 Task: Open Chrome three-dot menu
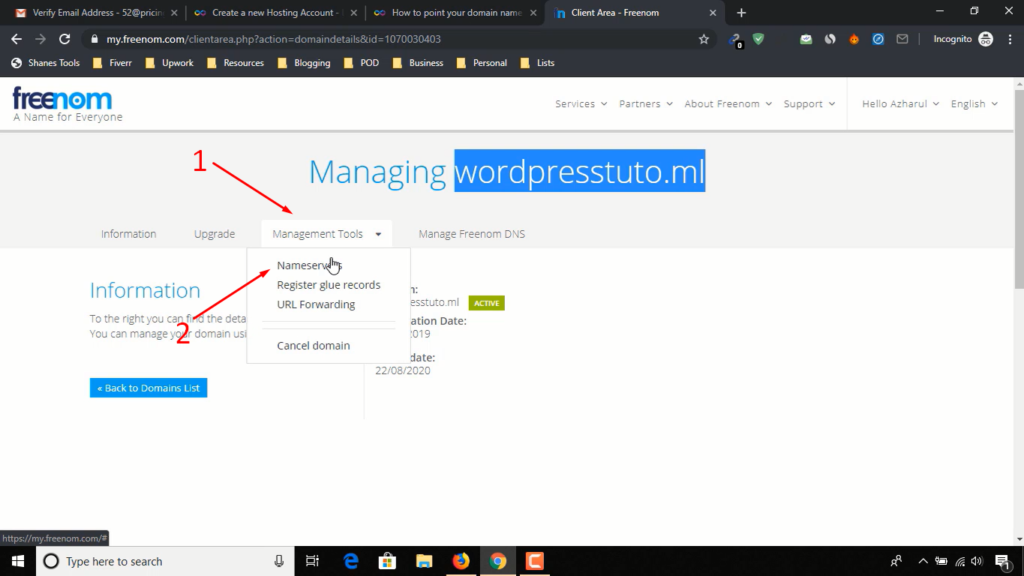coord(1010,39)
